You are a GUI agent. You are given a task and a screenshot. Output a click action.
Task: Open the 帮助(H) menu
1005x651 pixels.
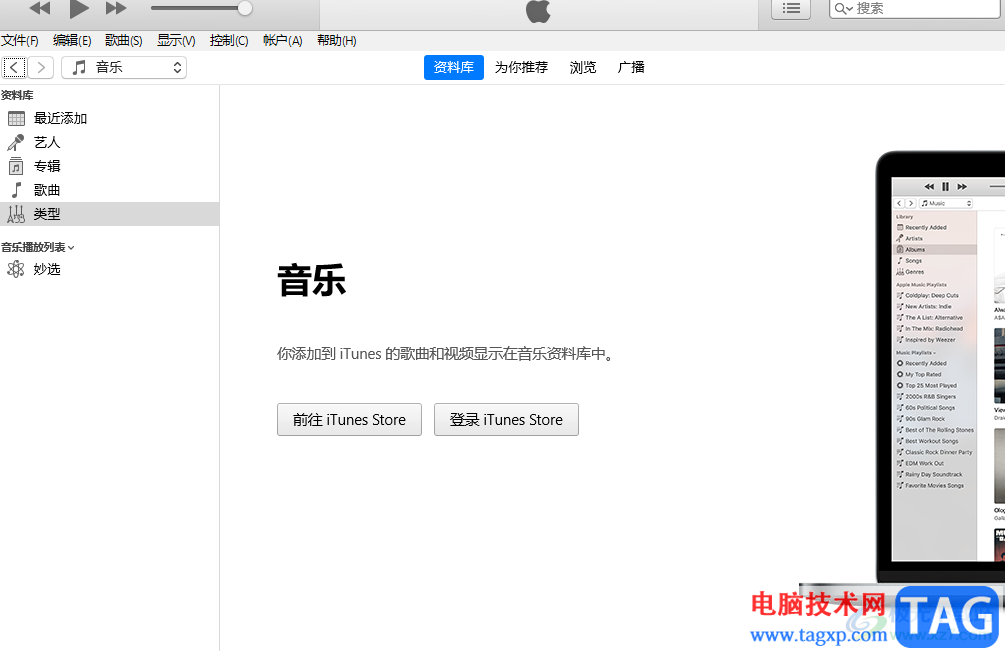336,40
